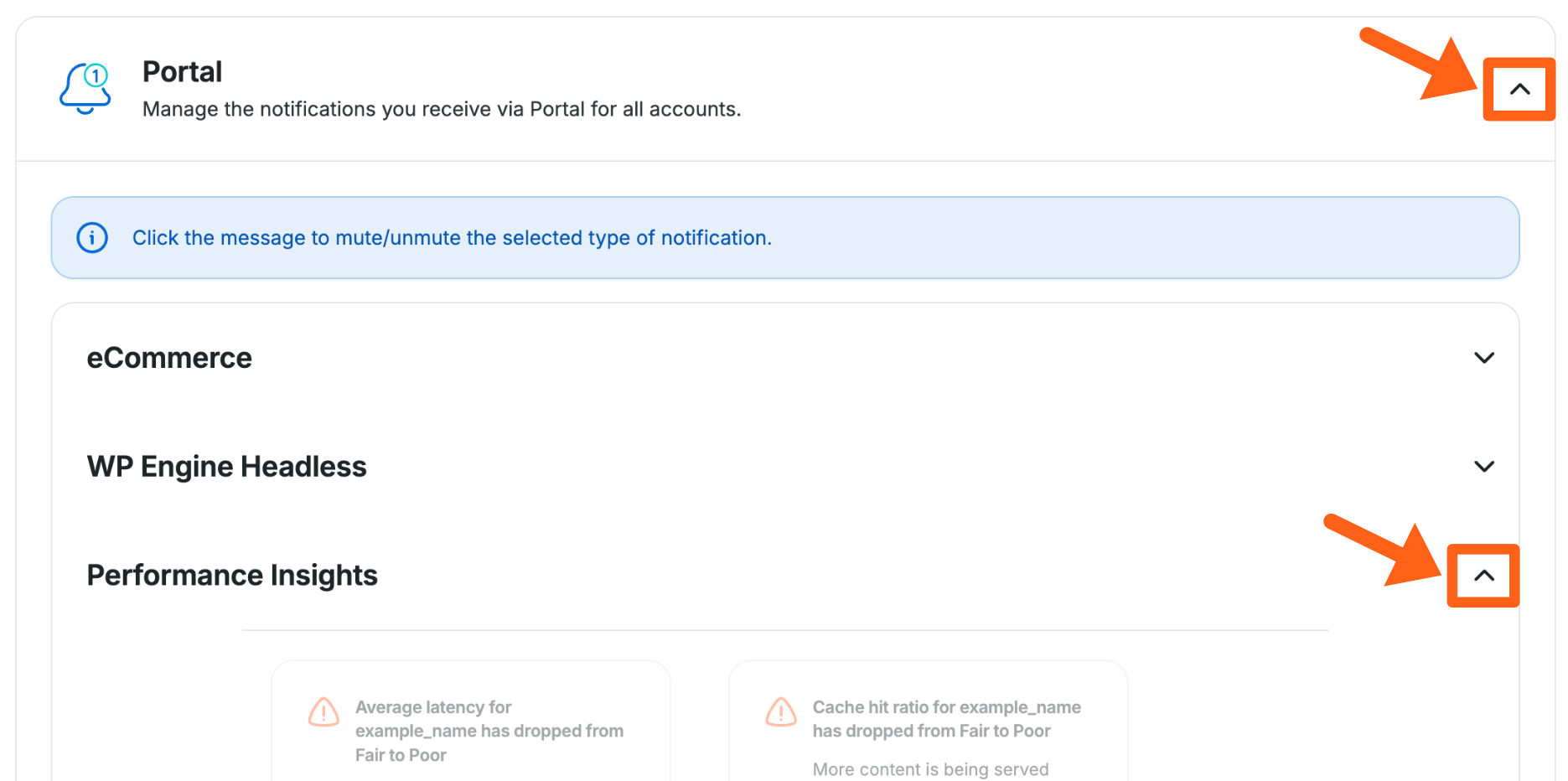Select the Performance Insights heading
This screenshot has height=781, width=1568.
[x=232, y=576]
